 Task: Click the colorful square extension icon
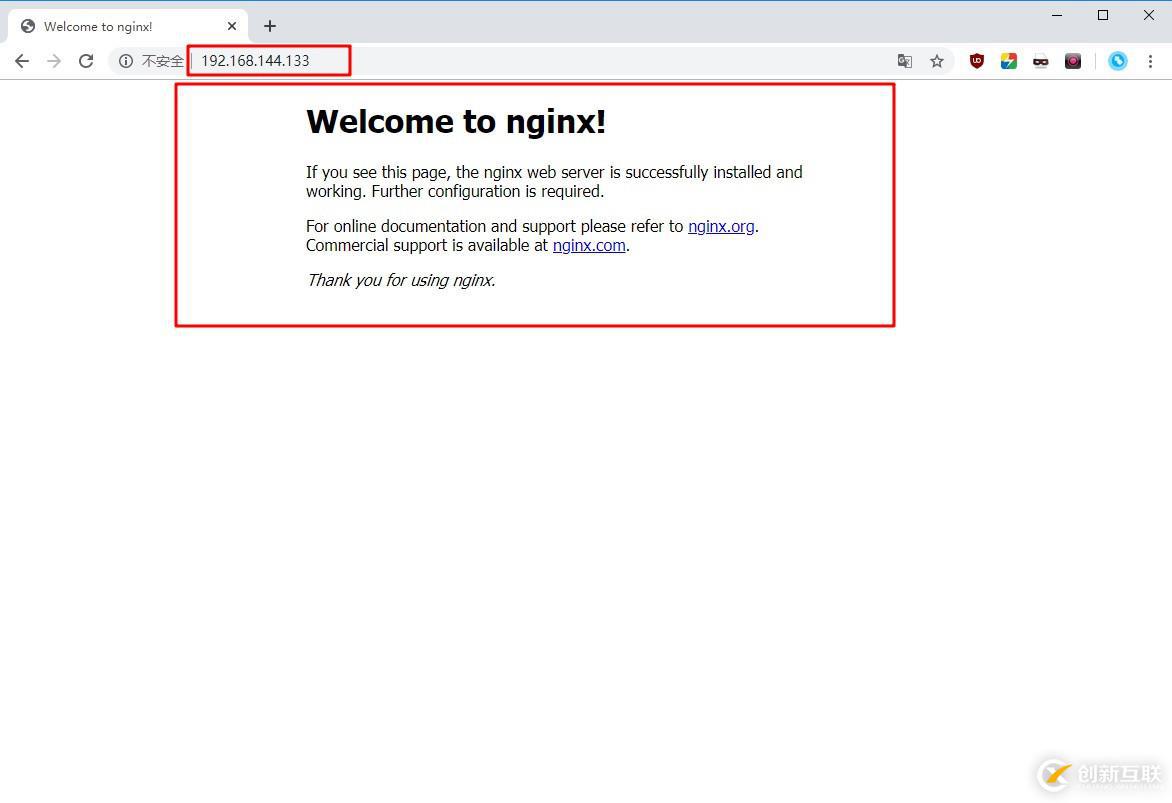tap(1008, 61)
